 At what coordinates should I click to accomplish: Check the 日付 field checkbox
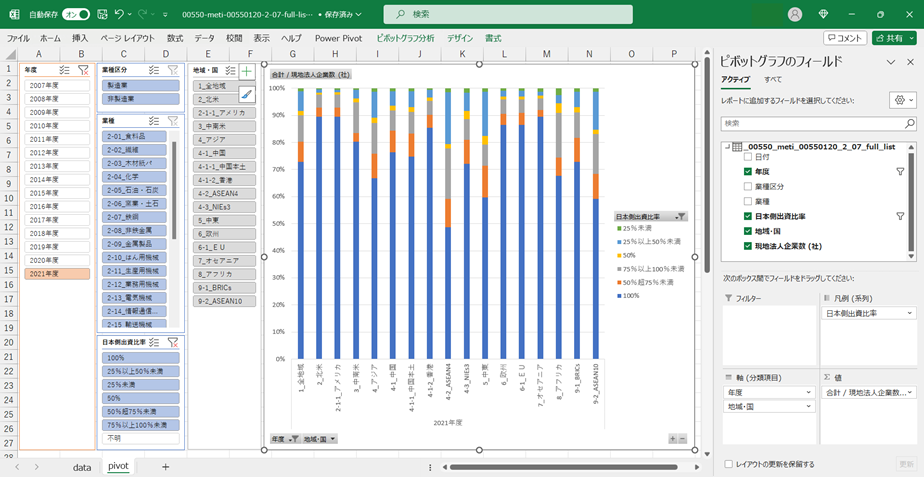[748, 158]
